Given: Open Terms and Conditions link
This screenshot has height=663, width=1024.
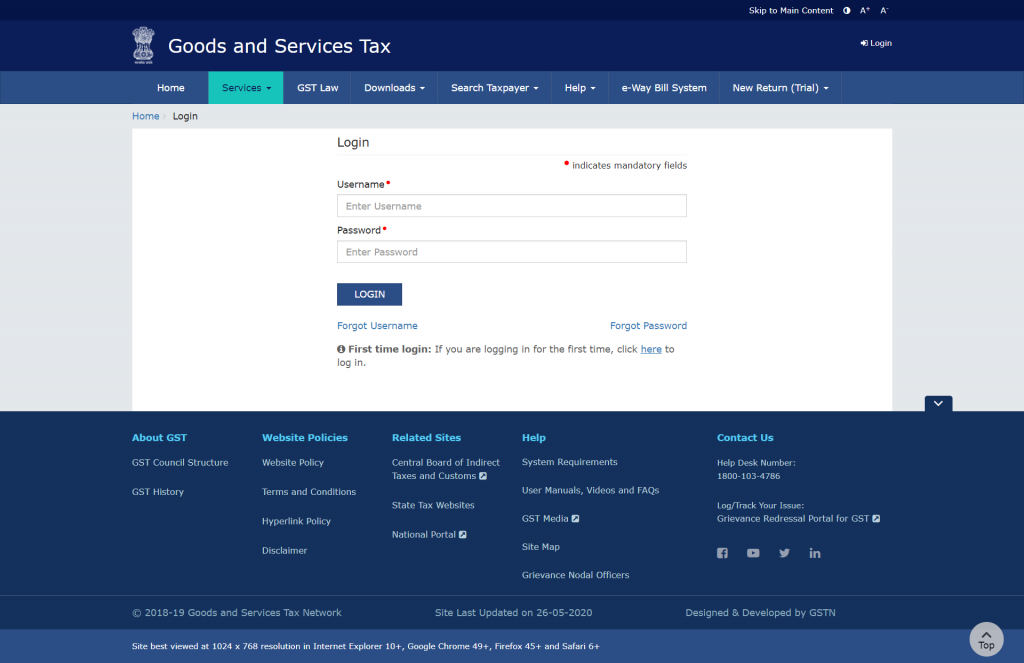Looking at the screenshot, I should tap(309, 492).
